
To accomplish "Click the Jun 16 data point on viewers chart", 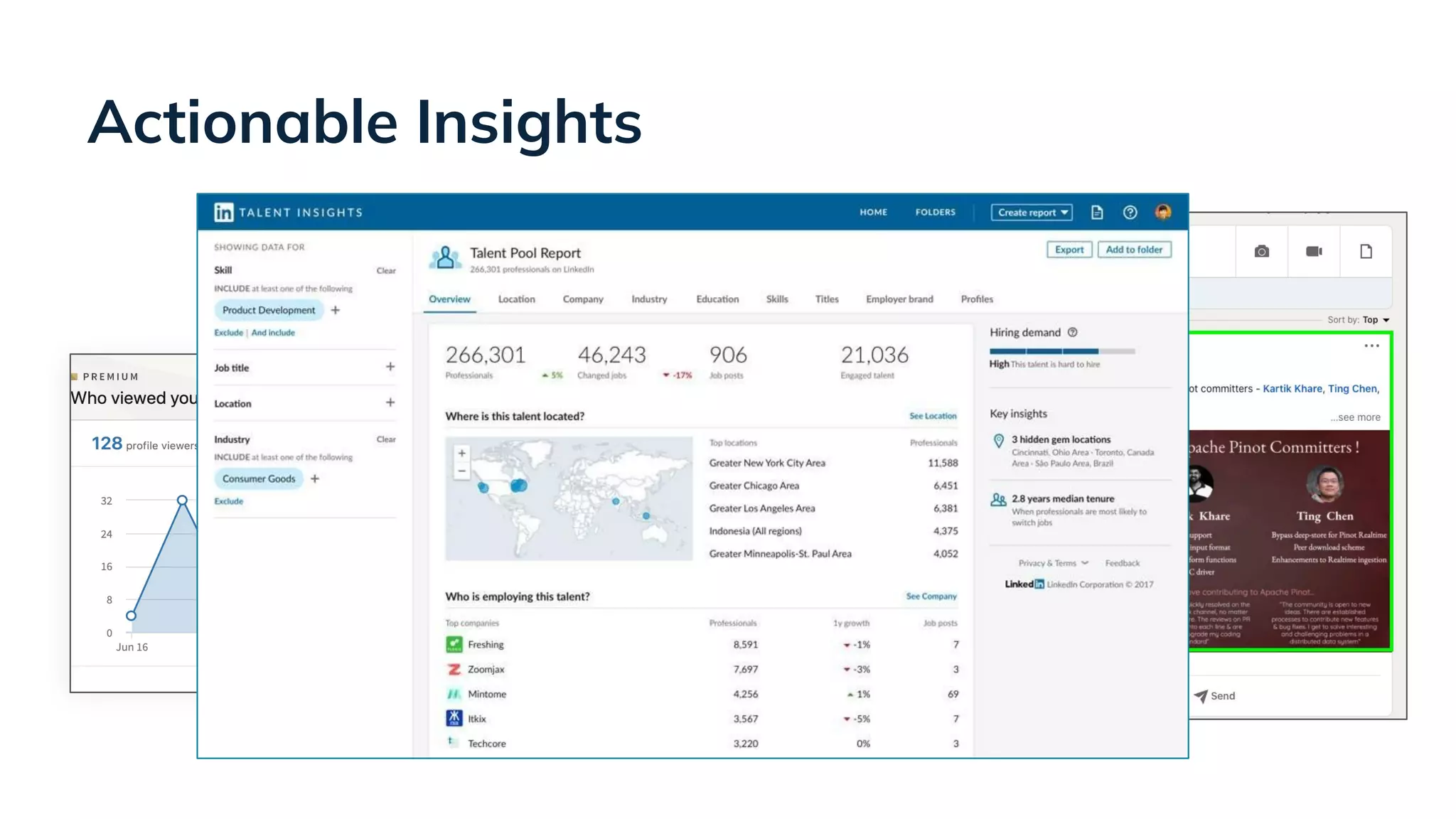I will (x=131, y=616).
